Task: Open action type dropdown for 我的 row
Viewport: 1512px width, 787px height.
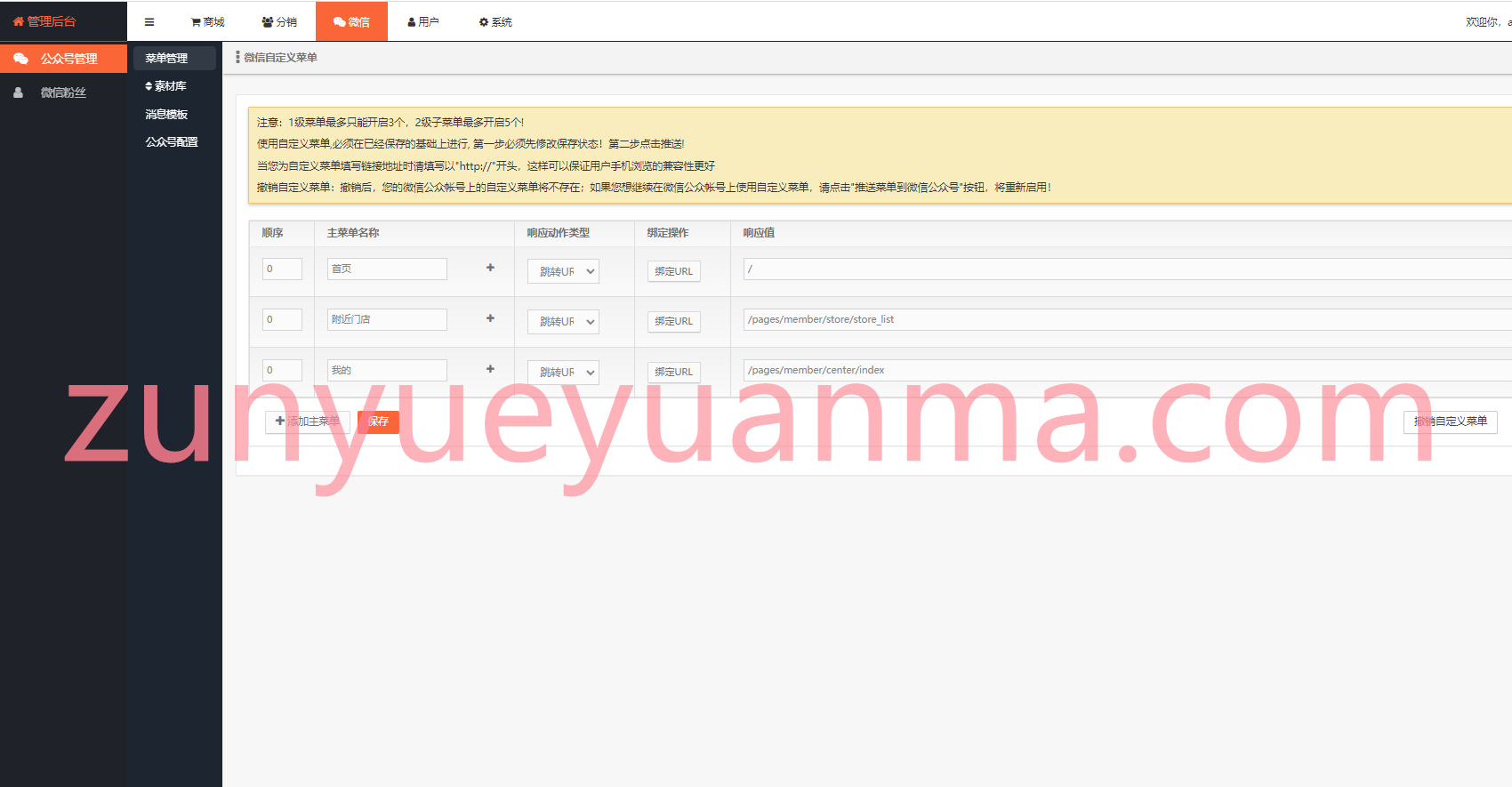Action: coord(563,373)
